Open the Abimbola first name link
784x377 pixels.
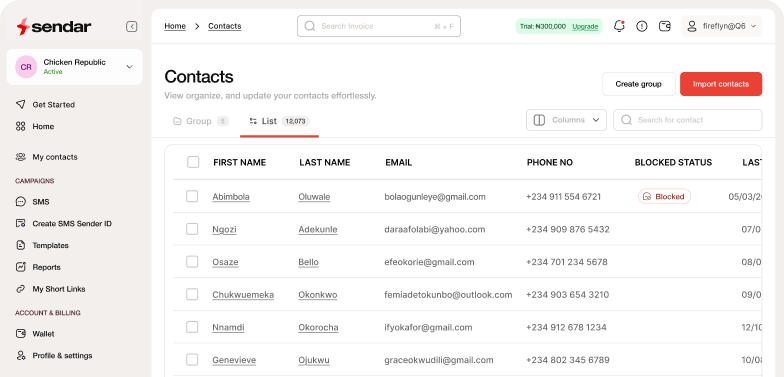231,197
